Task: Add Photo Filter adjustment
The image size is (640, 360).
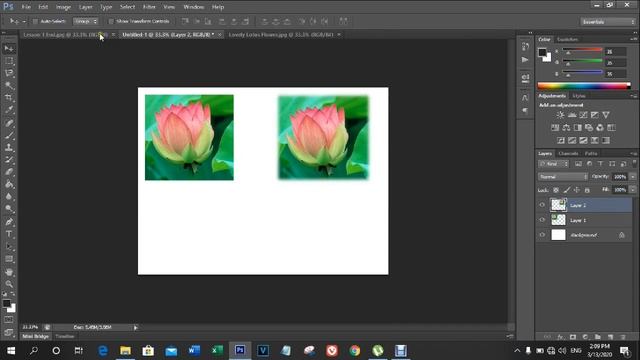Action: 589,128
